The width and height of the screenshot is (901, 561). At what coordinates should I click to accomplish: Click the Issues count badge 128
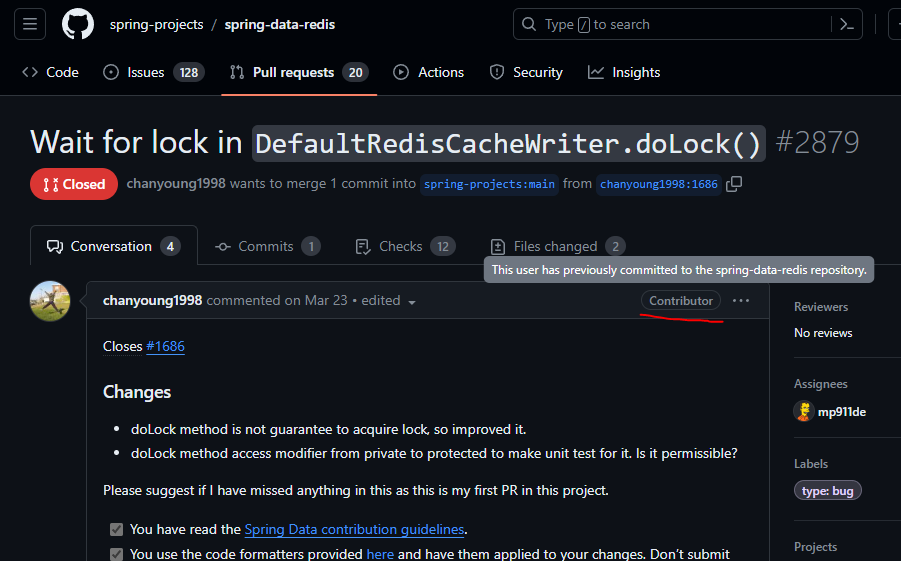(x=189, y=72)
